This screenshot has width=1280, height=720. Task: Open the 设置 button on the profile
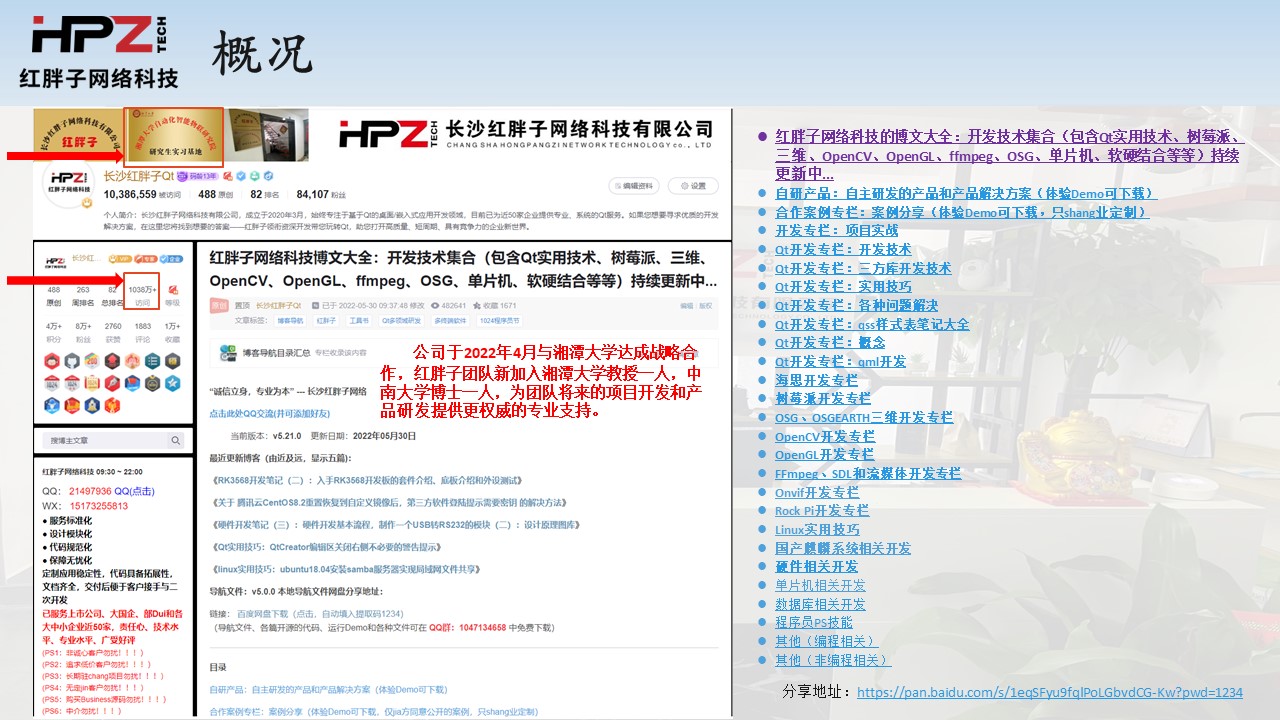693,186
